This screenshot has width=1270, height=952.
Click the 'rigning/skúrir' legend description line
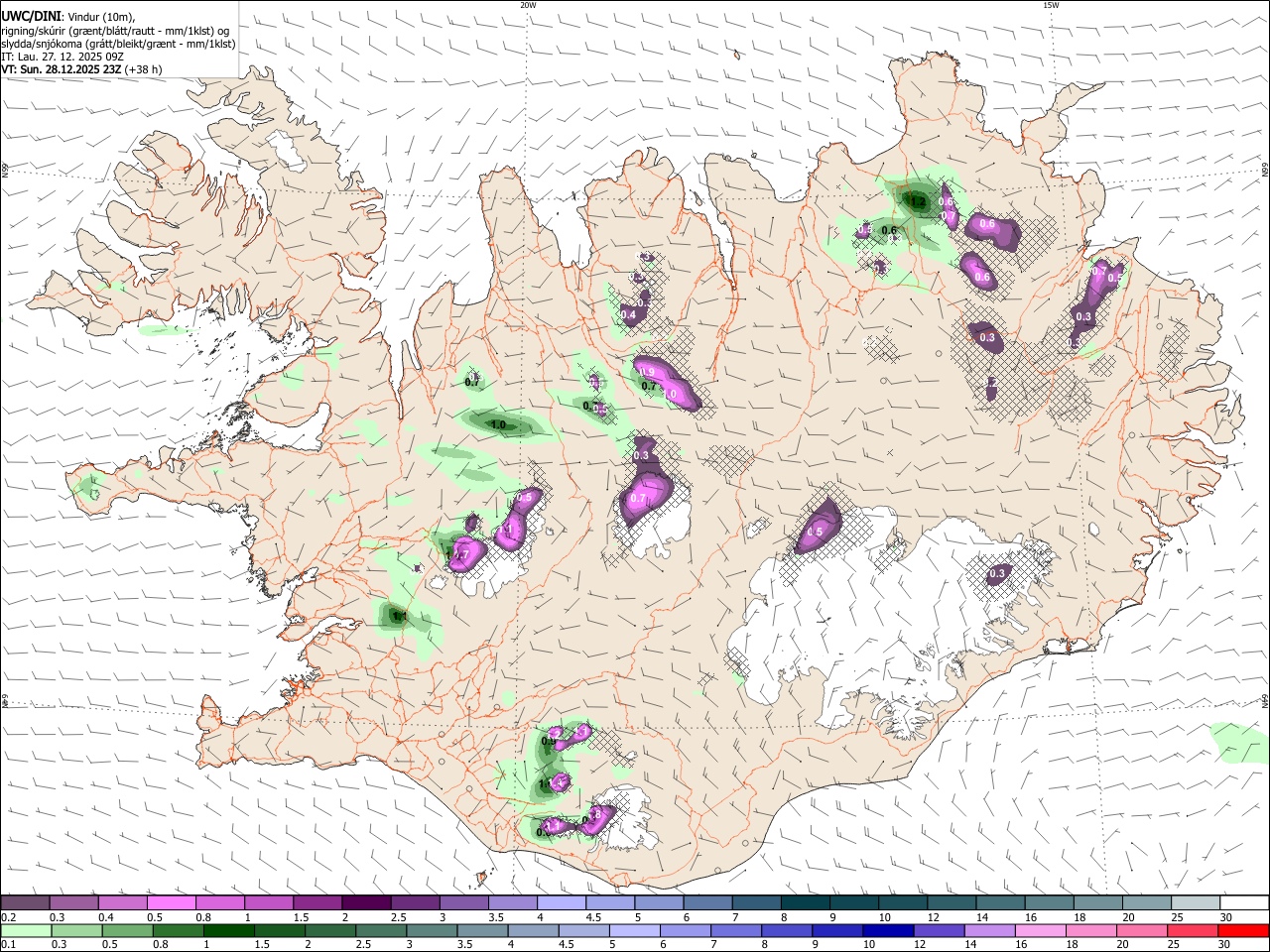click(x=115, y=31)
